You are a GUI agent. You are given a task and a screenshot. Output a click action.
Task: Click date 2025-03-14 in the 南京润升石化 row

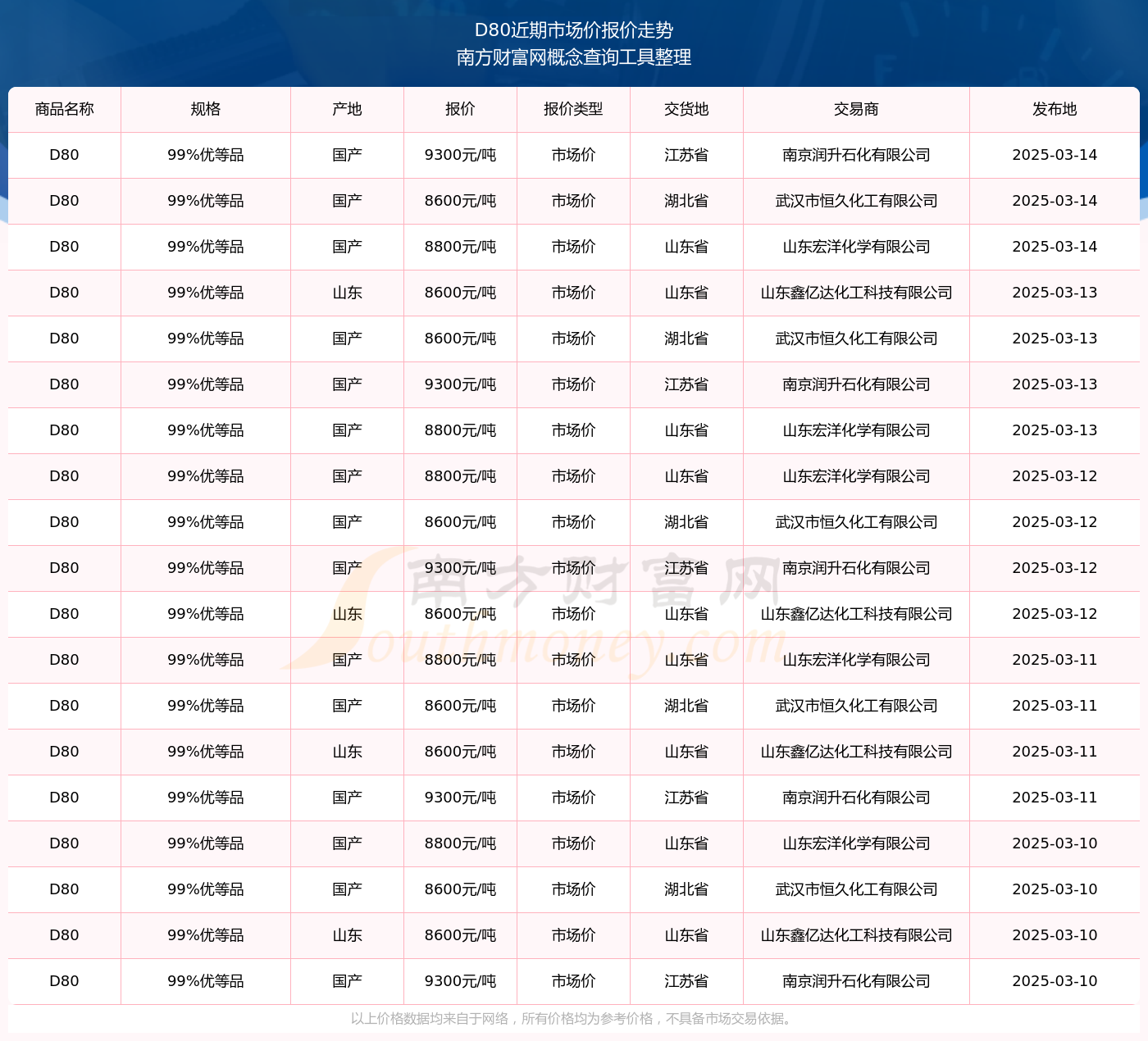[1055, 155]
